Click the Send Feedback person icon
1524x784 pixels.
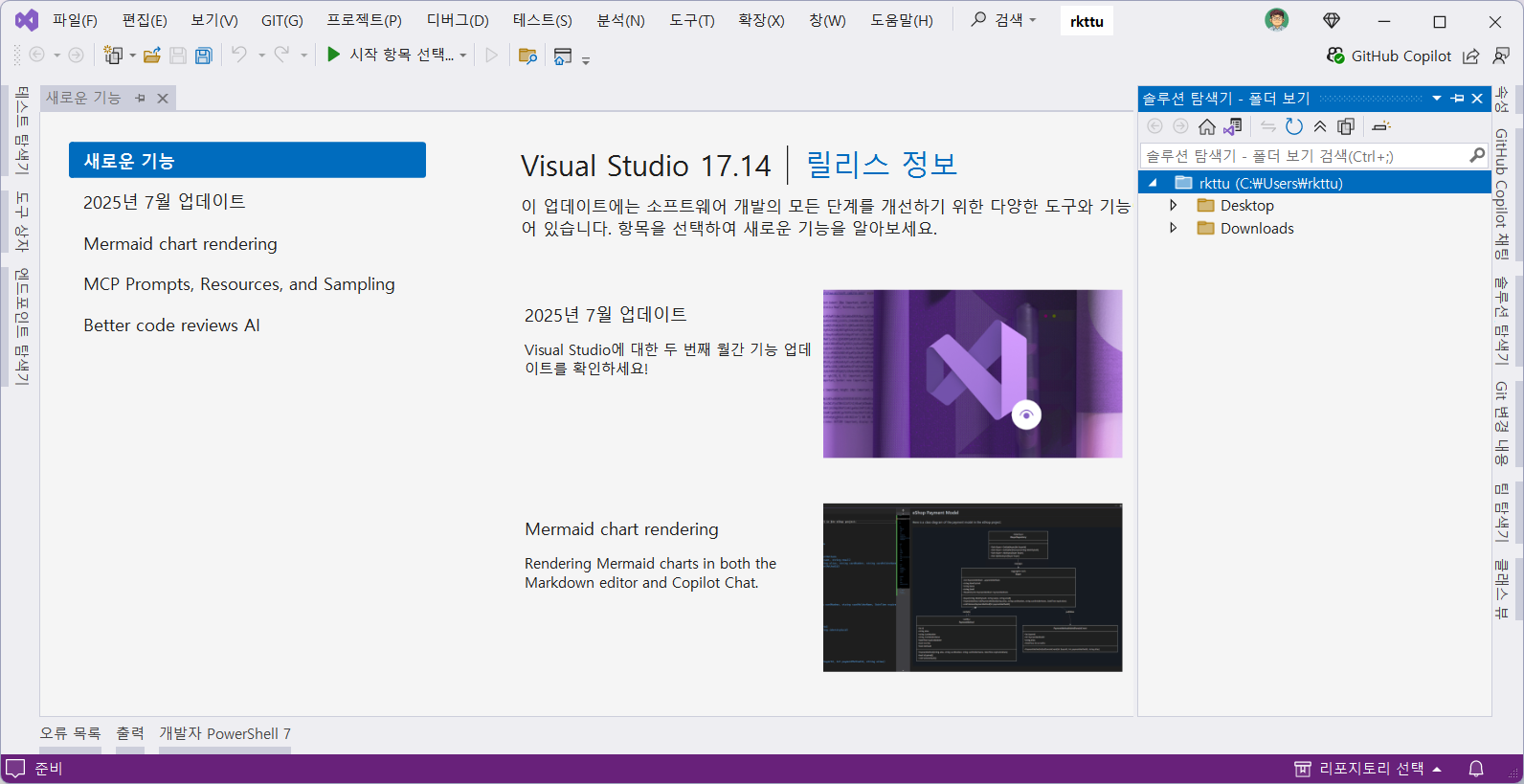1502,56
